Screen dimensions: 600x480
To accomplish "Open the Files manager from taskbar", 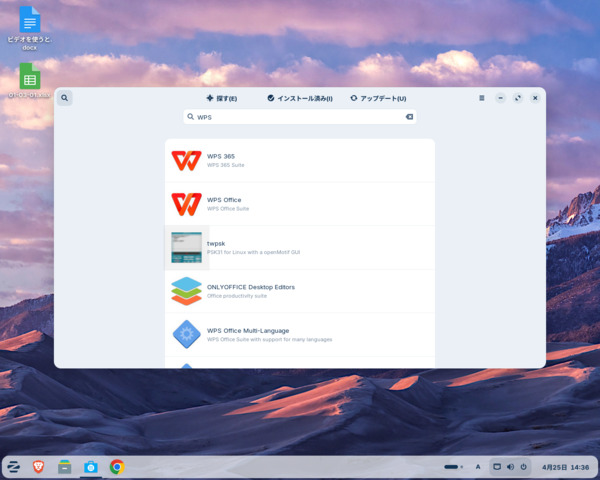I will tap(64, 467).
